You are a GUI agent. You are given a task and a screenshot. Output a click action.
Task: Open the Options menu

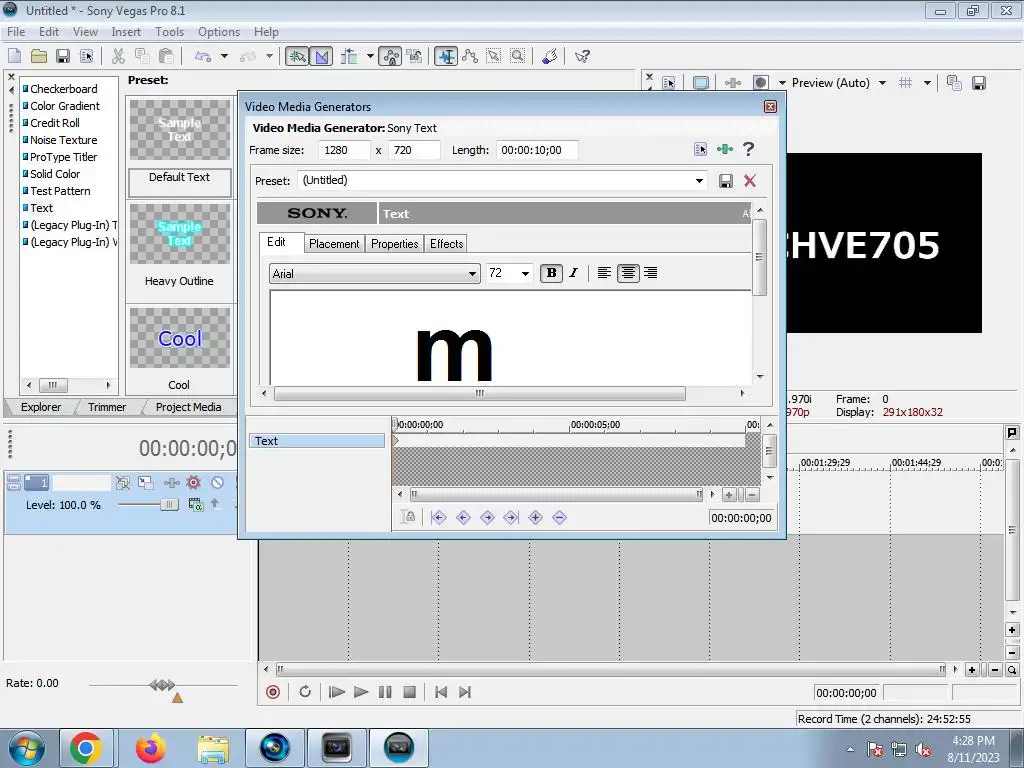(x=219, y=31)
